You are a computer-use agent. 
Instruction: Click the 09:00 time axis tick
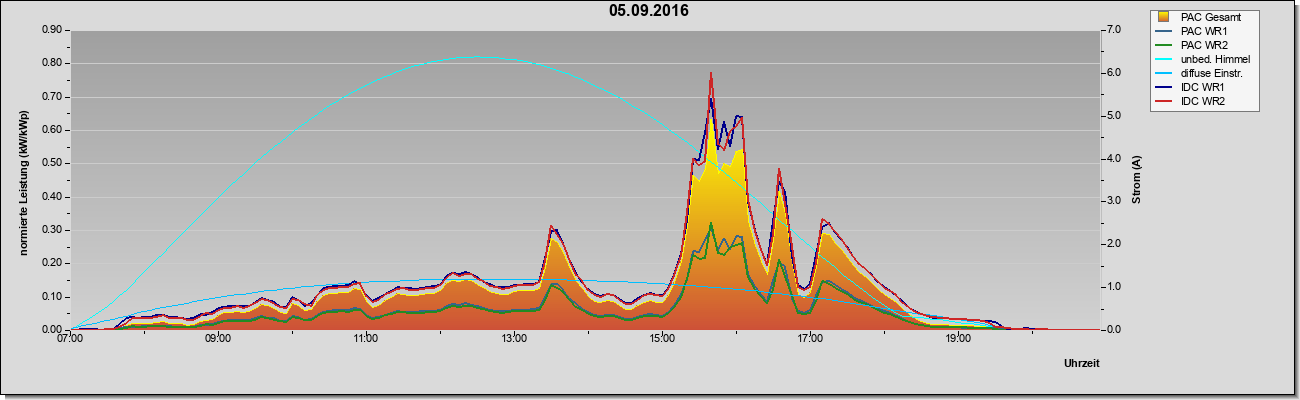(x=218, y=338)
